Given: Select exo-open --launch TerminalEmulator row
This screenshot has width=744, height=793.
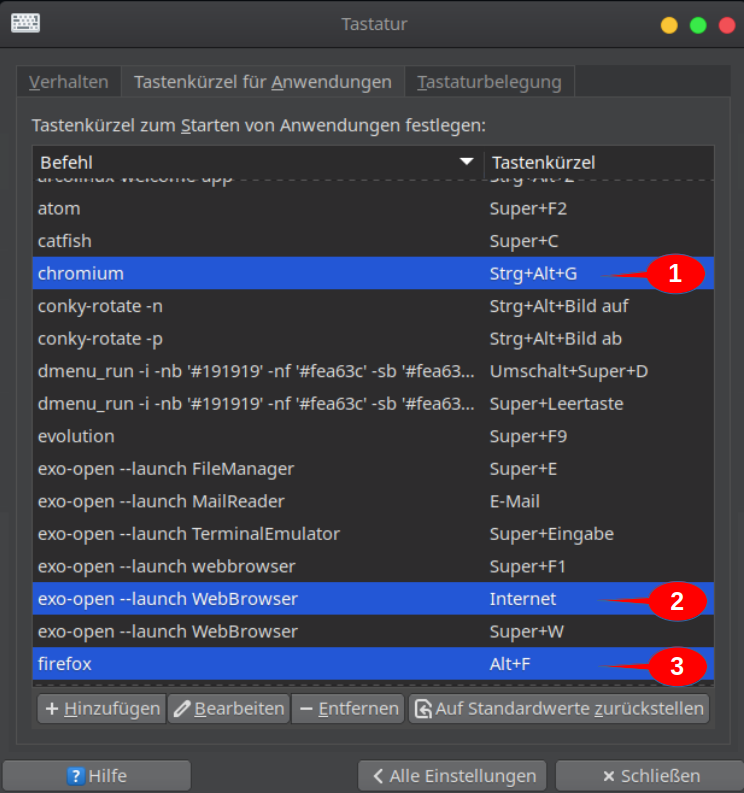Looking at the screenshot, I should [373, 534].
